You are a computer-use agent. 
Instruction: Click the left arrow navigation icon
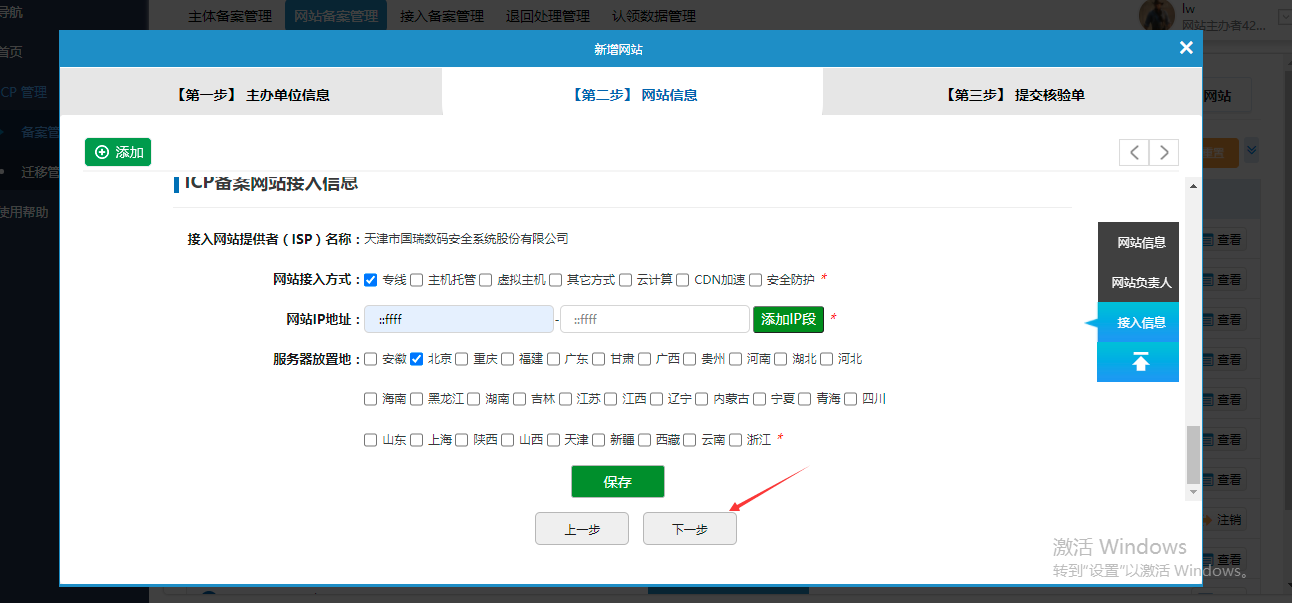coord(1134,152)
